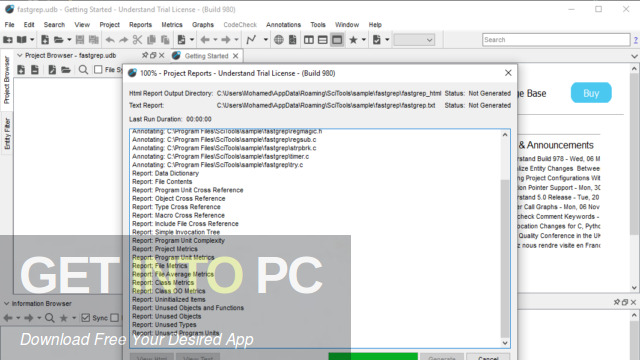Select 'Report: Program Unit Cross Reference' line
The height and width of the screenshot is (360, 640).
point(187,190)
